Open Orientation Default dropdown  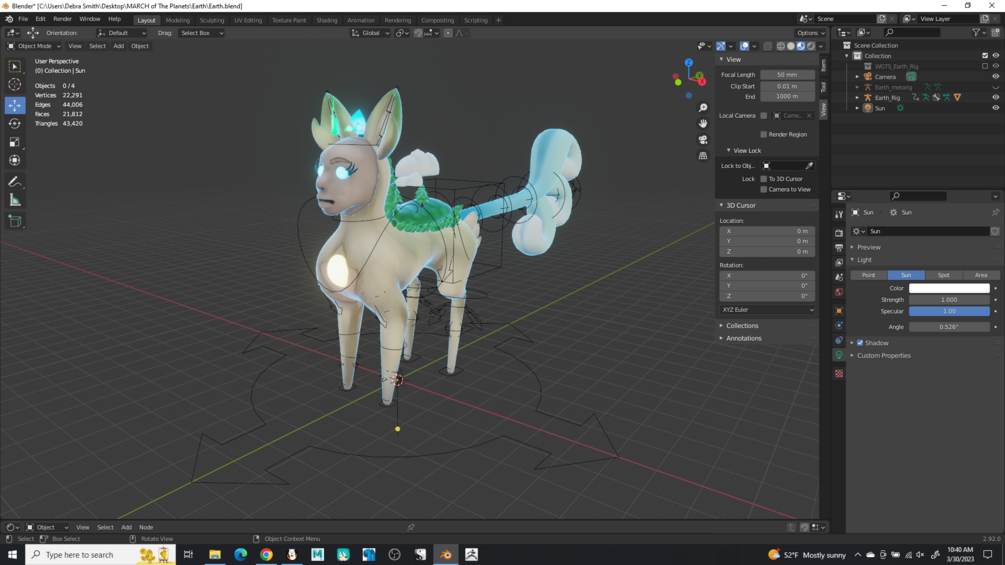pos(122,33)
